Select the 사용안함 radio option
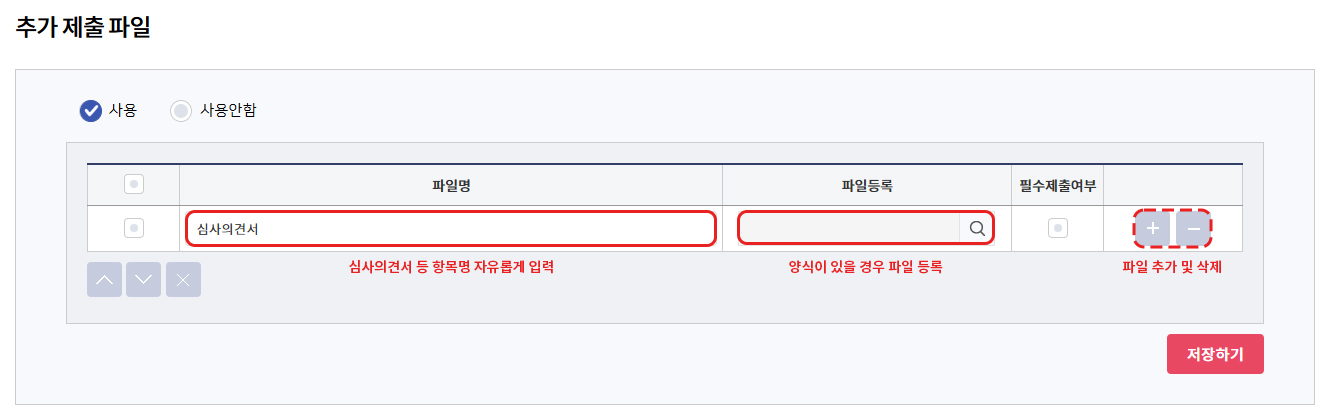Image resolution: width=1330 pixels, height=420 pixels. click(180, 111)
